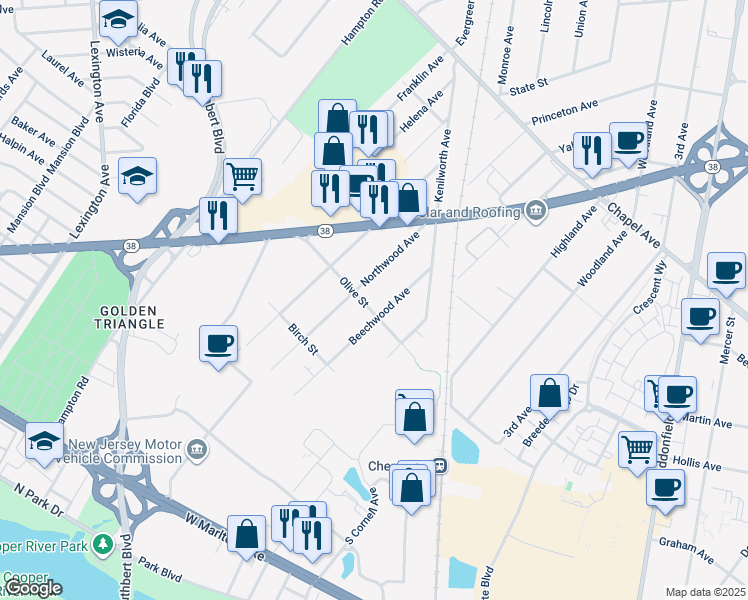This screenshot has height=600, width=748.
Task: Select the shopping bag marker on W Marlton Pike
Action: pos(247,536)
